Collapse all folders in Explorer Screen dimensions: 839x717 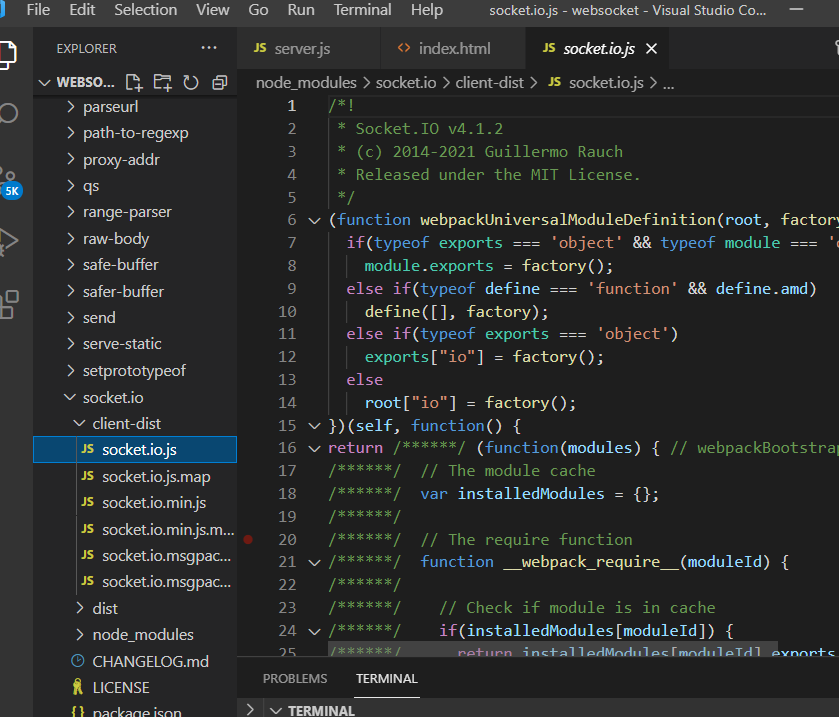click(219, 82)
